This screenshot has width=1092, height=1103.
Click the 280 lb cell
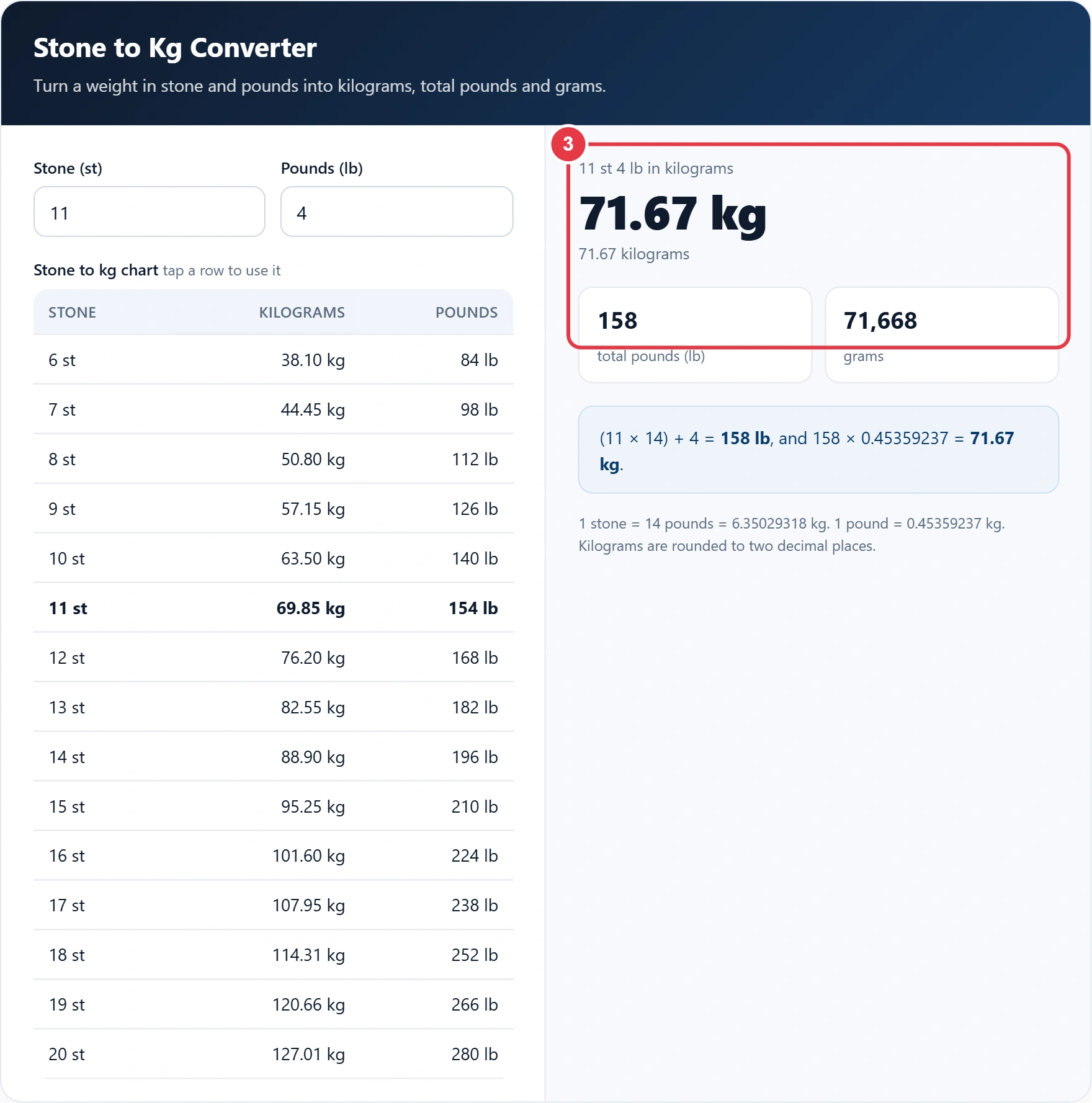pyautogui.click(x=475, y=1054)
